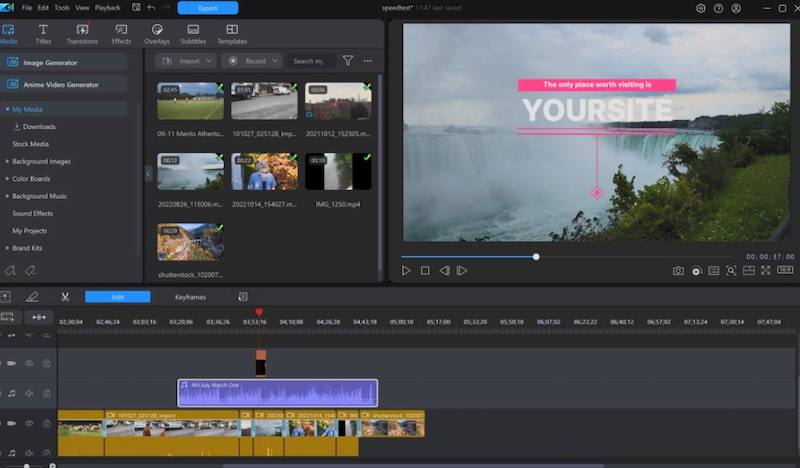The width and height of the screenshot is (800, 468).
Task: Open the 16:9 aspect ratio selector
Action: pyautogui.click(x=785, y=270)
